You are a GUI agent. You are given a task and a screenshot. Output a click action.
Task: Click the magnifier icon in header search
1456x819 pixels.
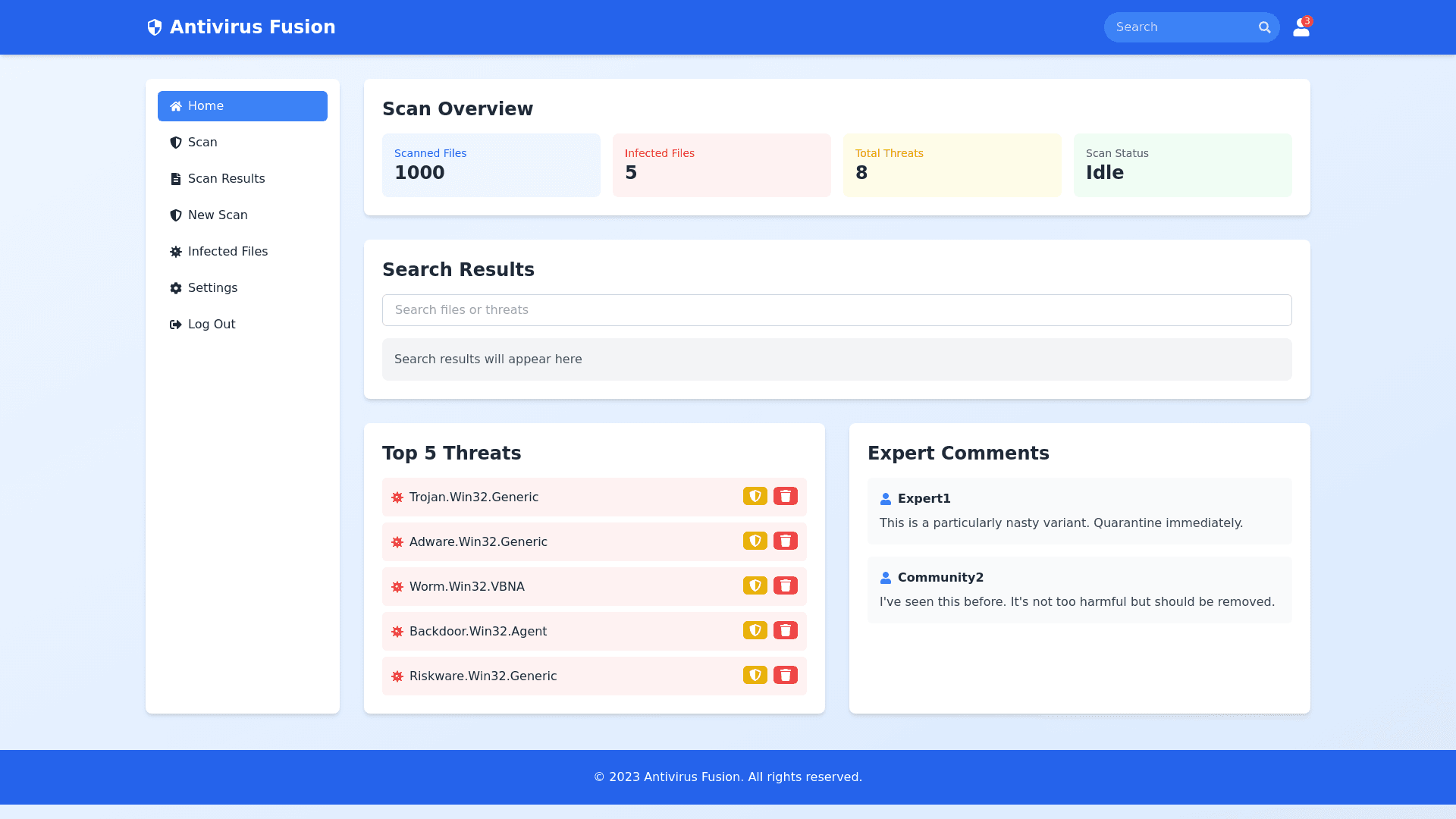[1264, 27]
